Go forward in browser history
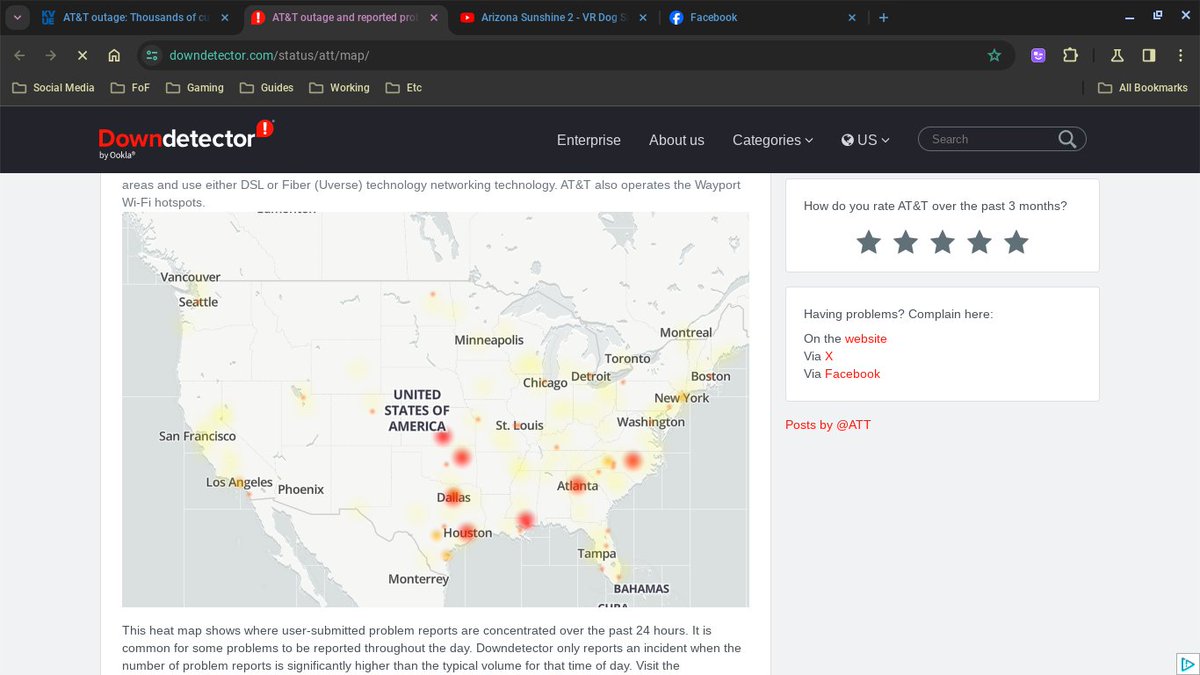Viewport: 1200px width, 675px height. [51, 55]
